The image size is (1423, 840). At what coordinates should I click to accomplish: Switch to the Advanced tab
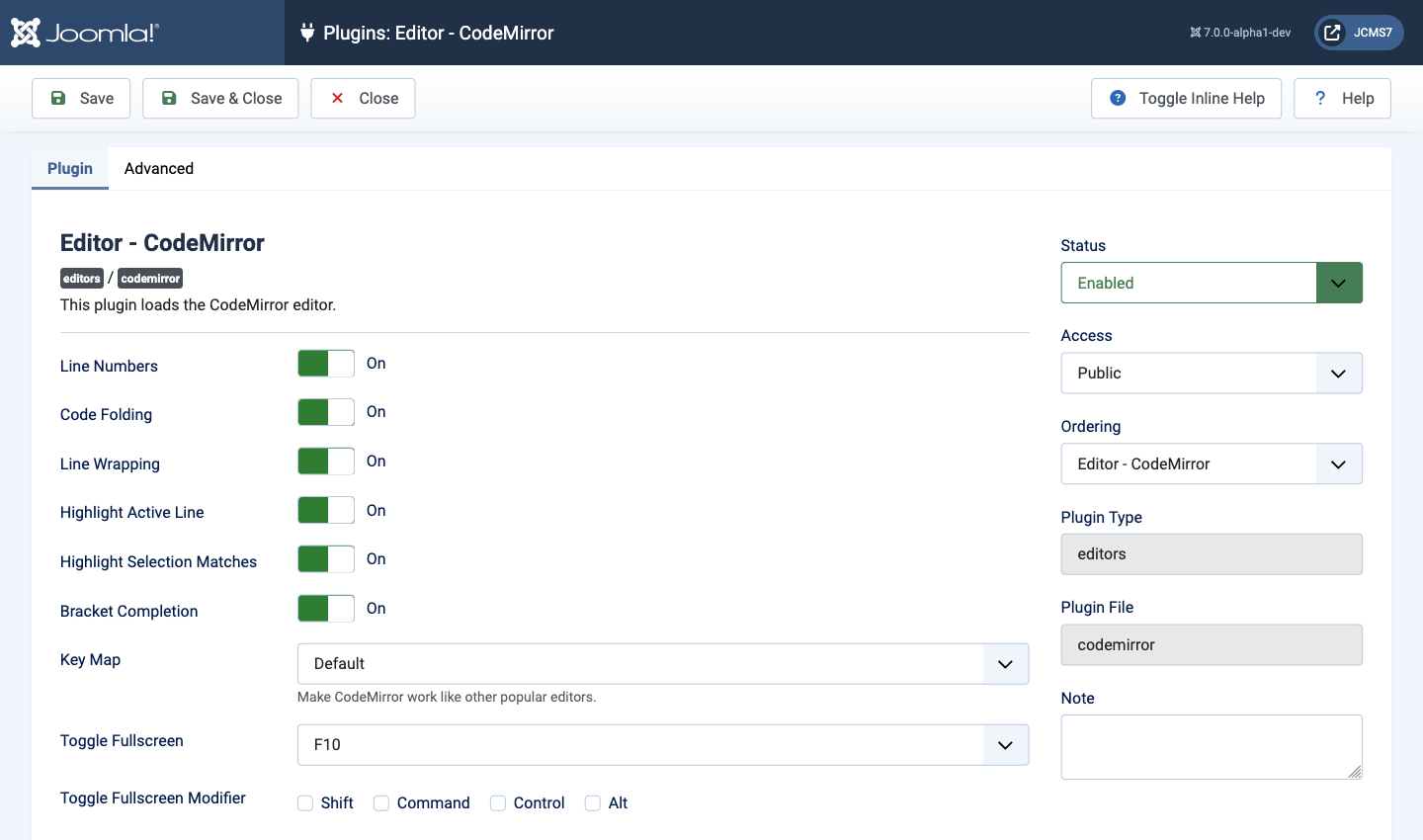pos(159,169)
